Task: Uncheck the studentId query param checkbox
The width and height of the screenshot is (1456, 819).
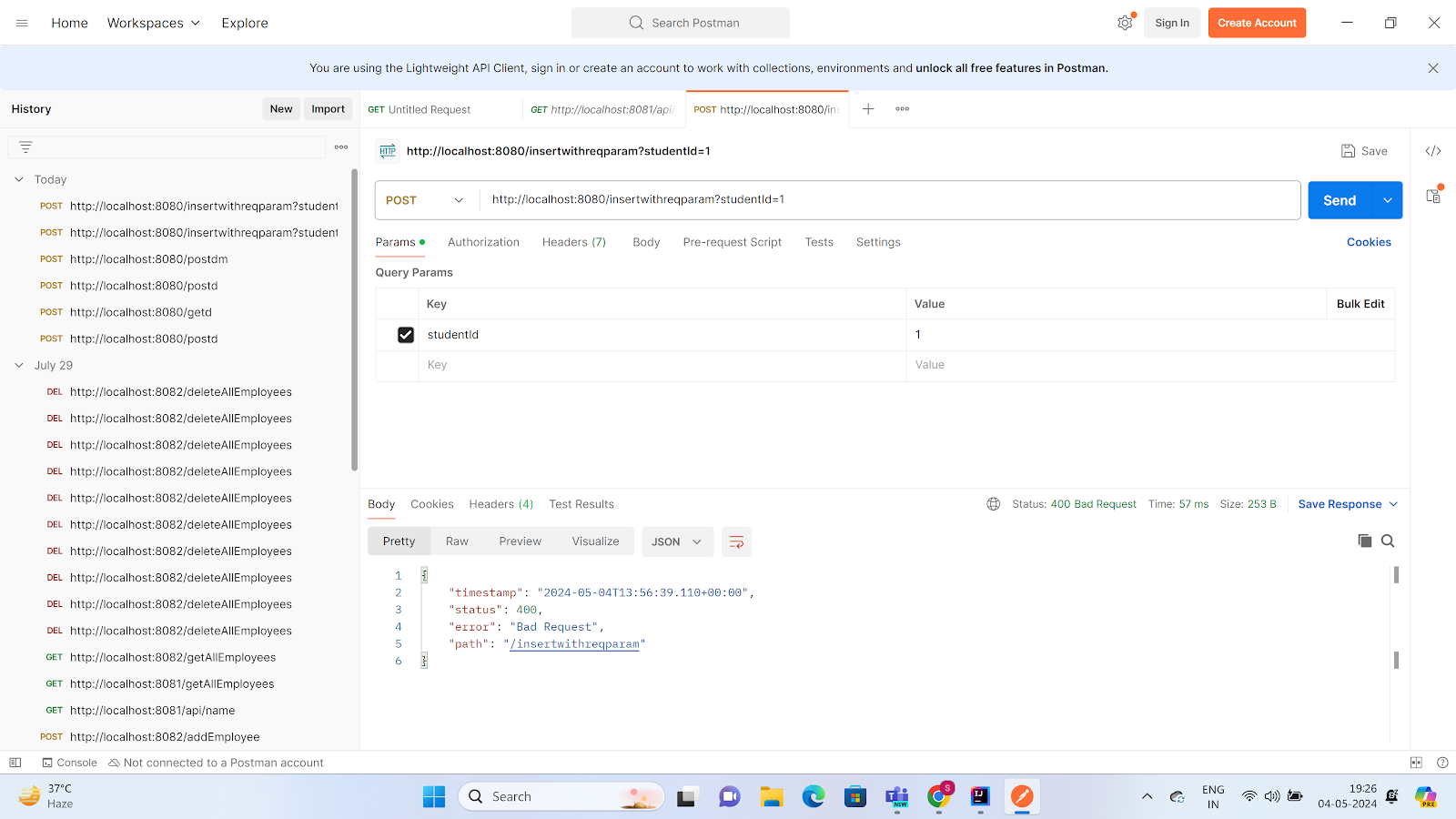Action: pos(406,335)
